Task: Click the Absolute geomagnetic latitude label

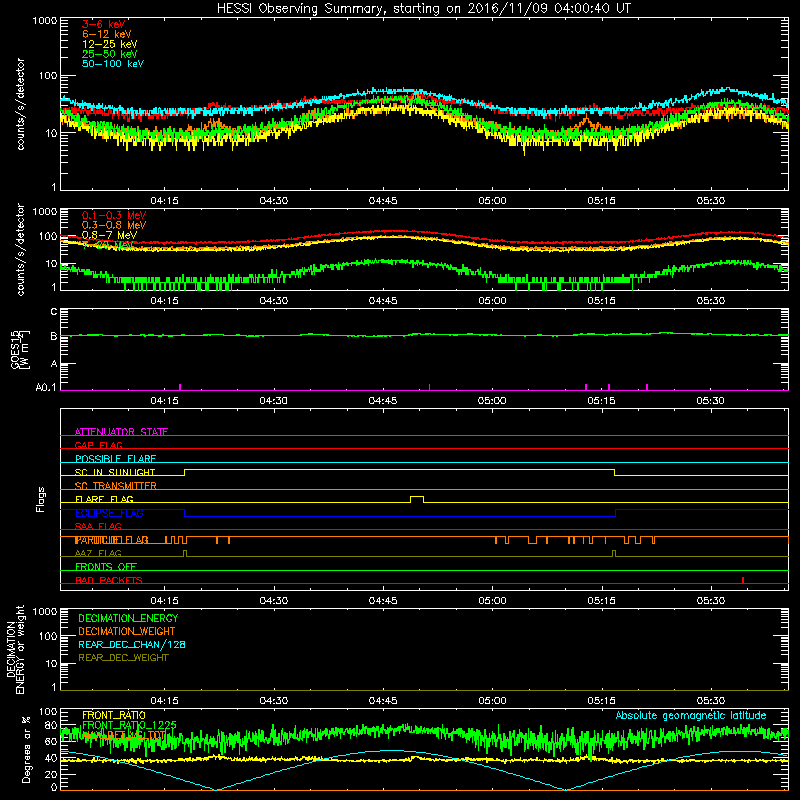Action: point(691,715)
